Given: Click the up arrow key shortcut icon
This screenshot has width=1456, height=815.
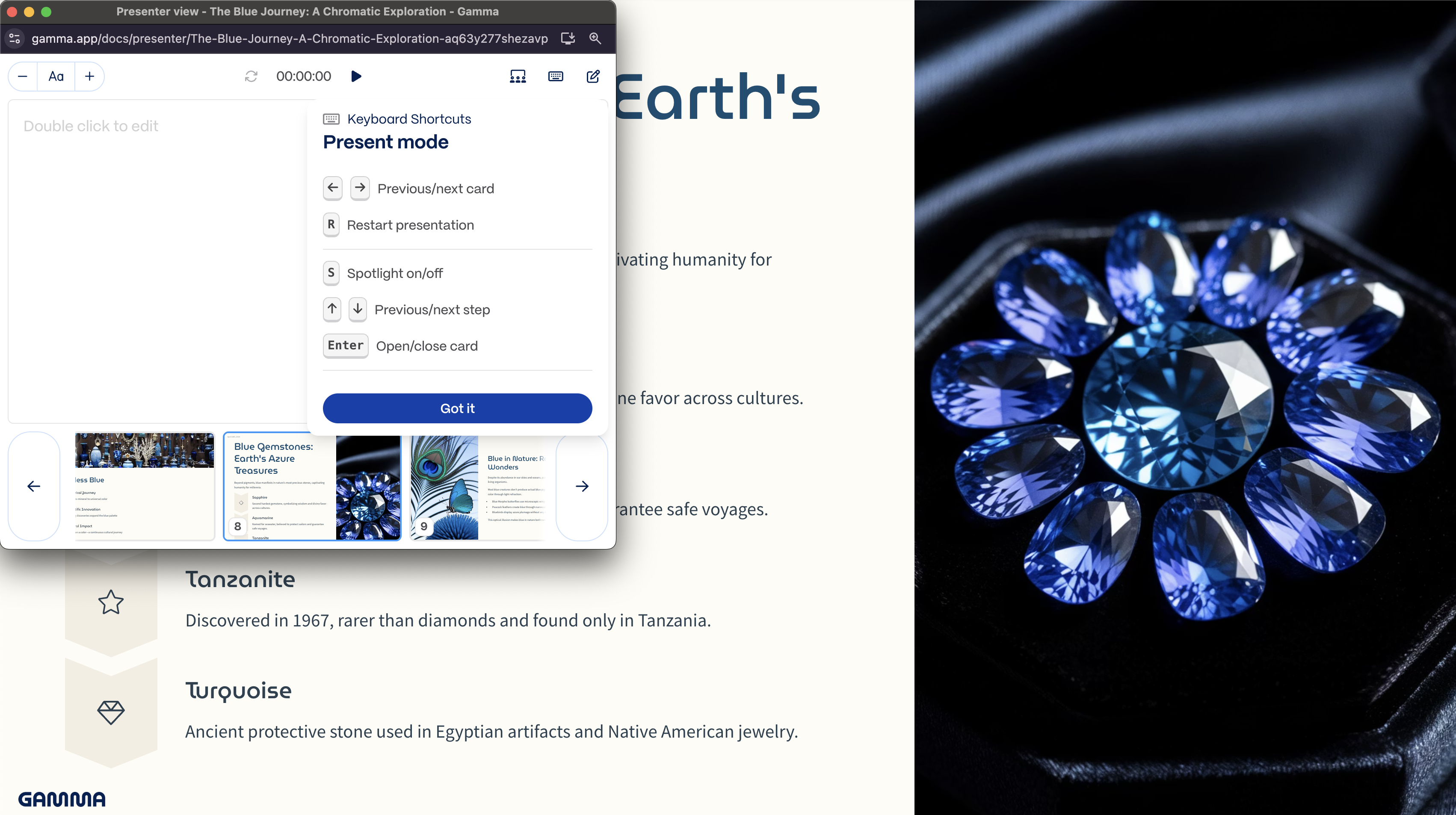Looking at the screenshot, I should click(332, 309).
